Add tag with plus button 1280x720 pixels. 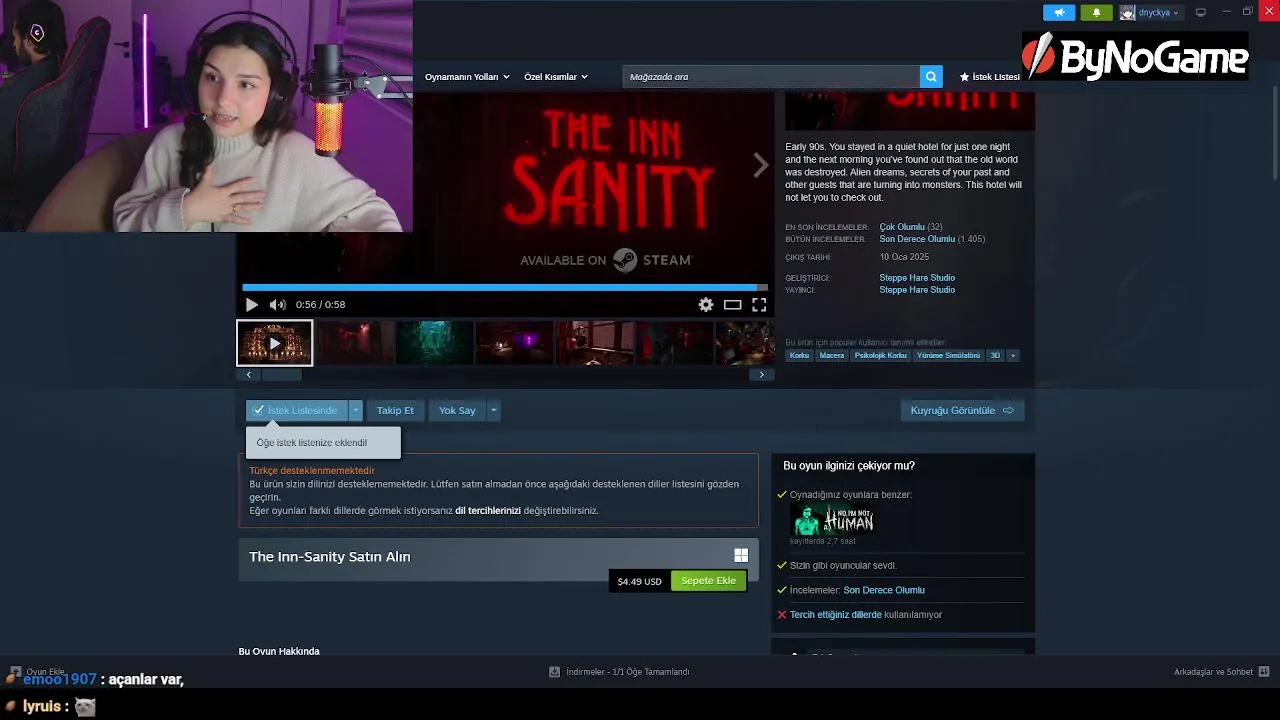(1013, 356)
